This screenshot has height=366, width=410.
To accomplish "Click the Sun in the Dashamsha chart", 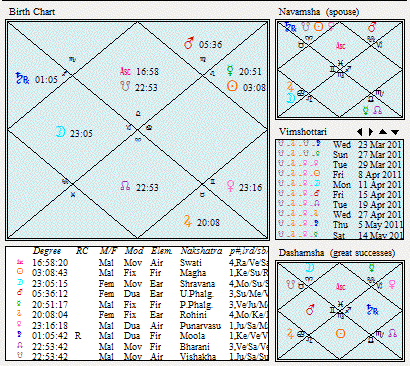I will pyautogui.click(x=340, y=334).
